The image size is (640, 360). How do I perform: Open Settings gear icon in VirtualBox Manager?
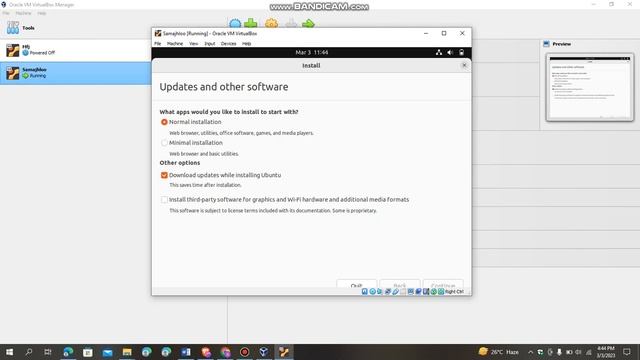click(271, 23)
